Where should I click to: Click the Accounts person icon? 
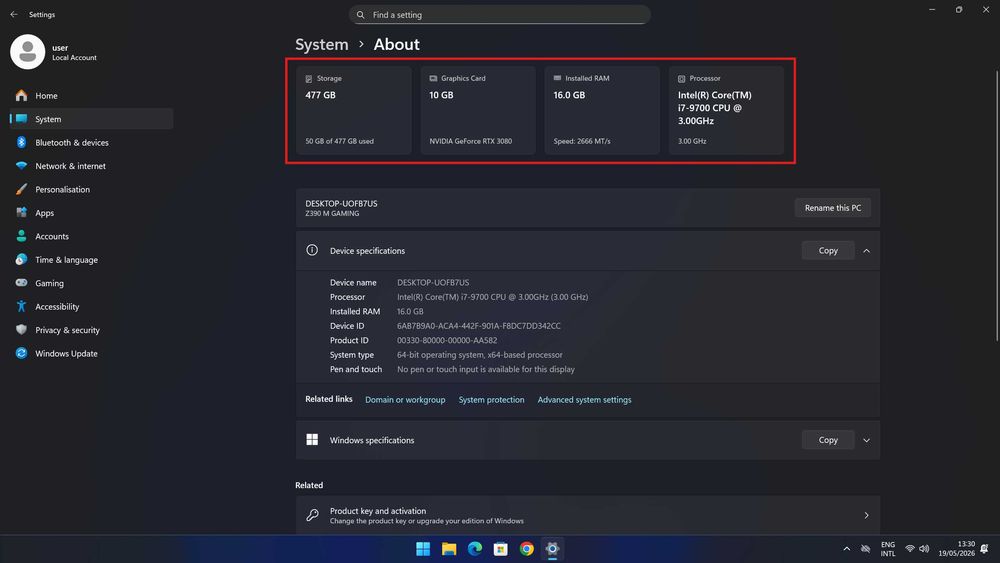point(21,236)
